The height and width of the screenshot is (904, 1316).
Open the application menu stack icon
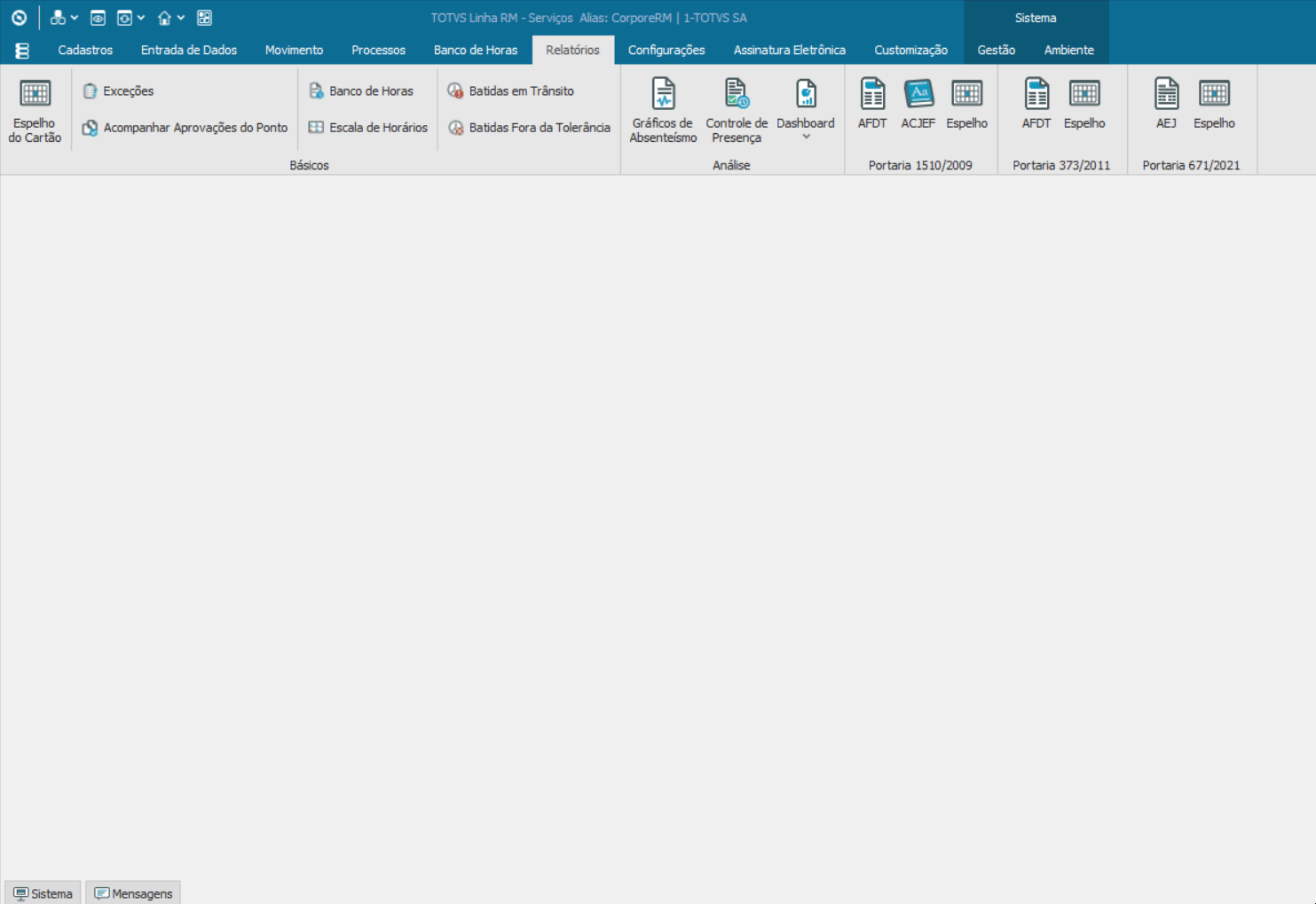22,51
